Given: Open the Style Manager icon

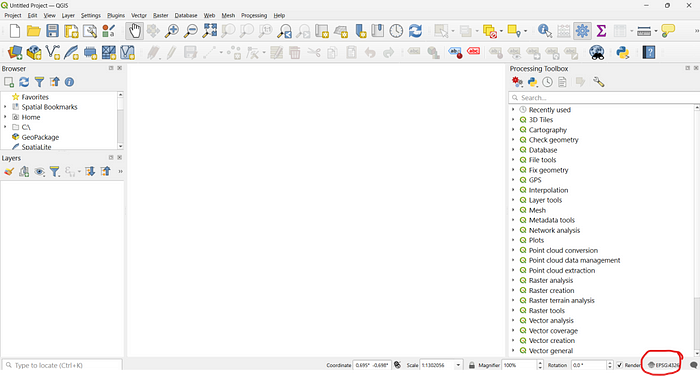Looking at the screenshot, I should (108, 31).
